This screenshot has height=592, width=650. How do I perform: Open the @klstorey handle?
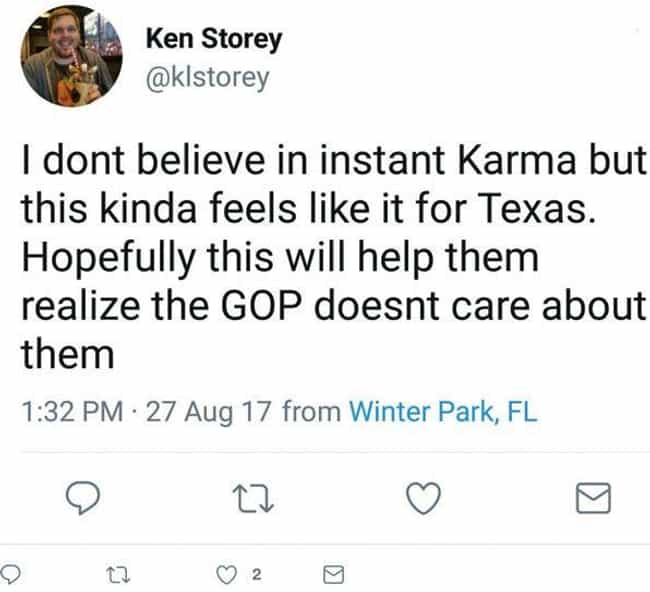208,78
